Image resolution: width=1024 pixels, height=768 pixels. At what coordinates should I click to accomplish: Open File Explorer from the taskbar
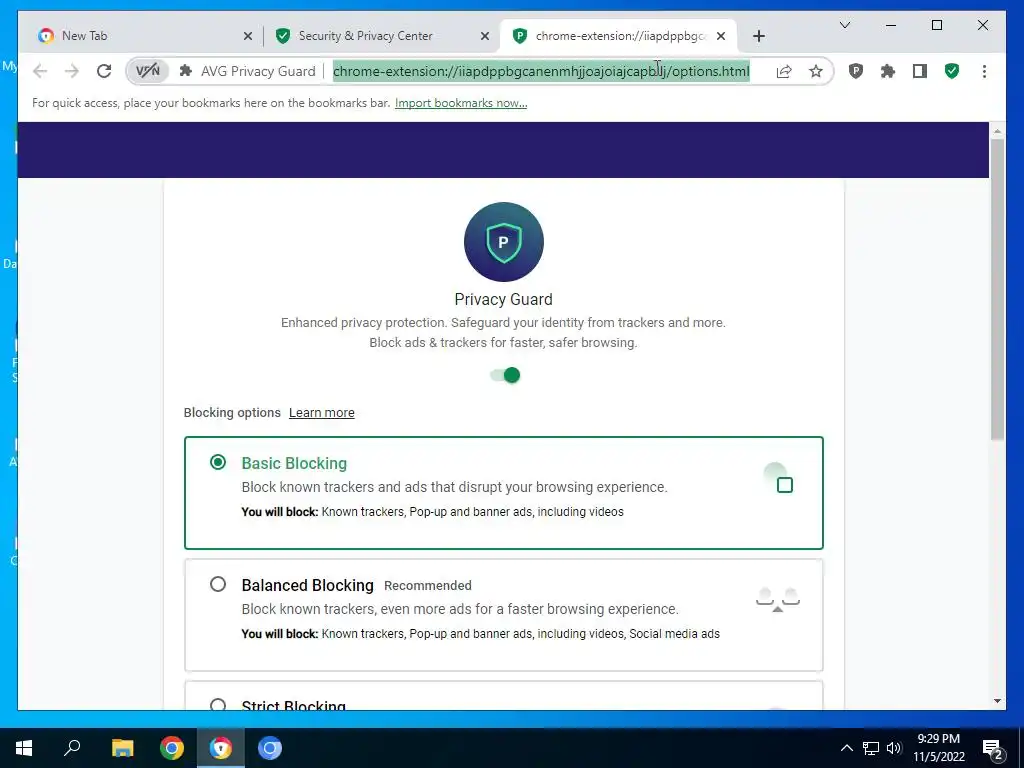(x=122, y=748)
